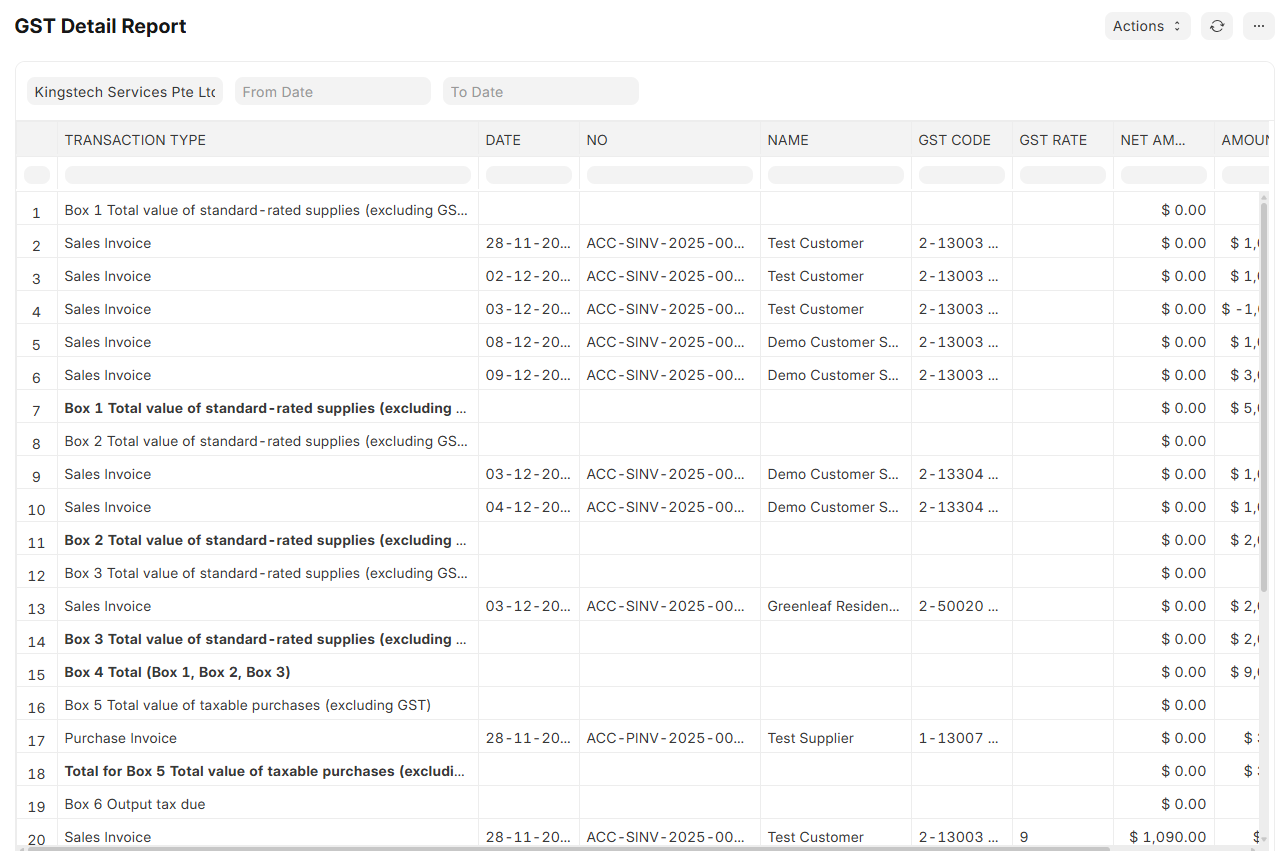Open the Actions dropdown
Screen dimensions: 1283x851
[1147, 26]
